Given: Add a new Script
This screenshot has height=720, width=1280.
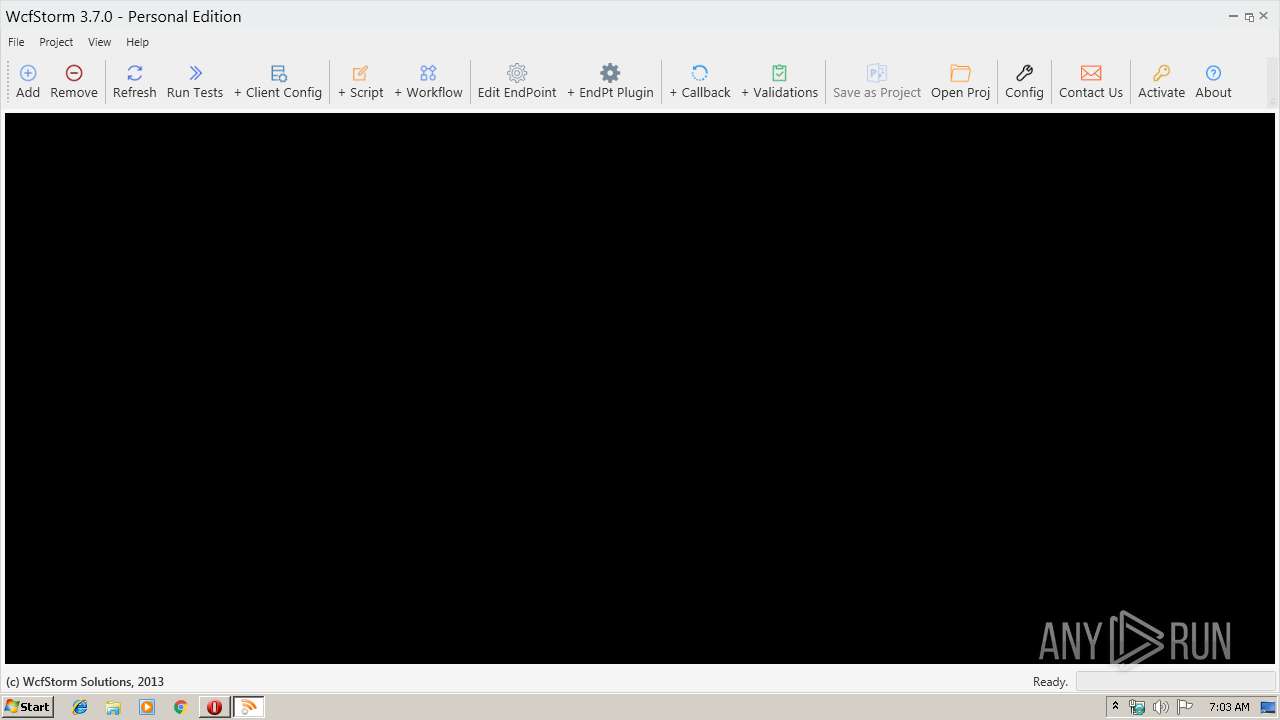Looking at the screenshot, I should coord(361,81).
